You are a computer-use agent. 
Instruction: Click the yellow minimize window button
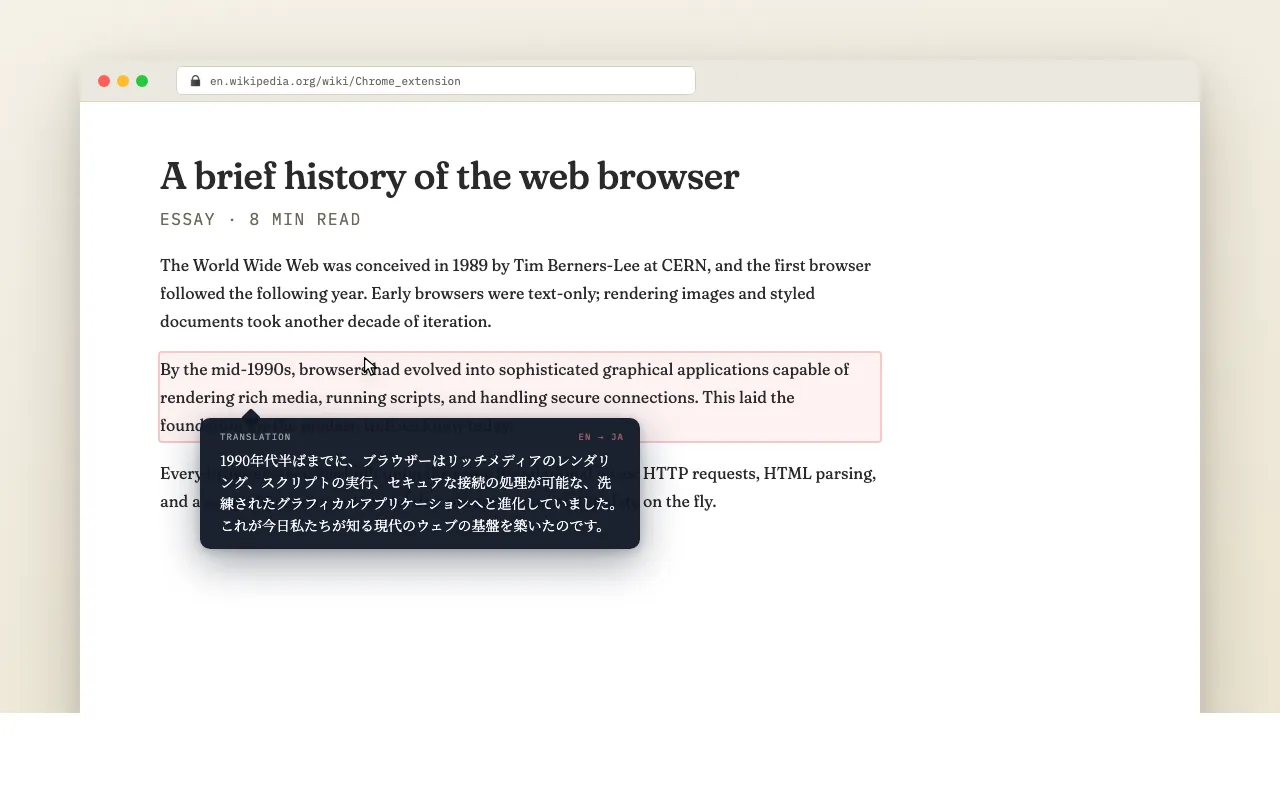click(123, 81)
